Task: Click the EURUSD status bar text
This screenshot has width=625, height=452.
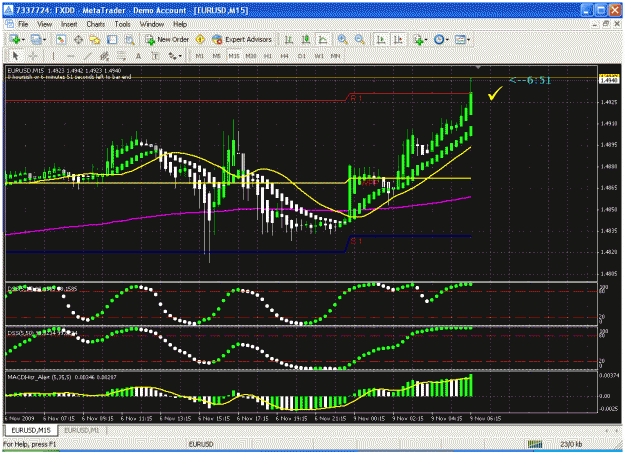Action: (201, 444)
